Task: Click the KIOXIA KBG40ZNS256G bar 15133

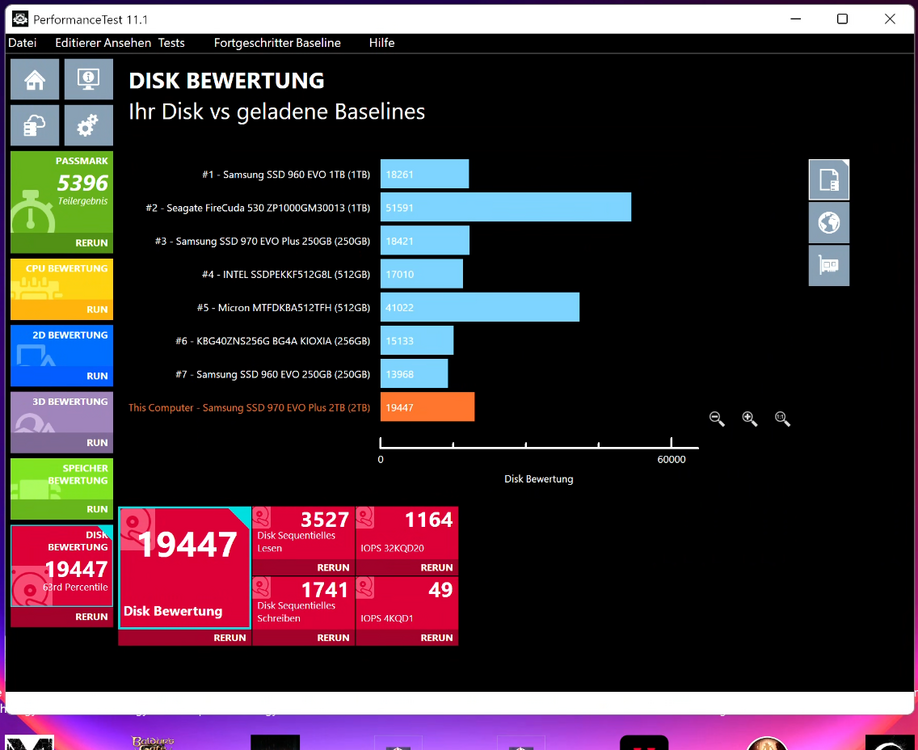Action: 417,341
